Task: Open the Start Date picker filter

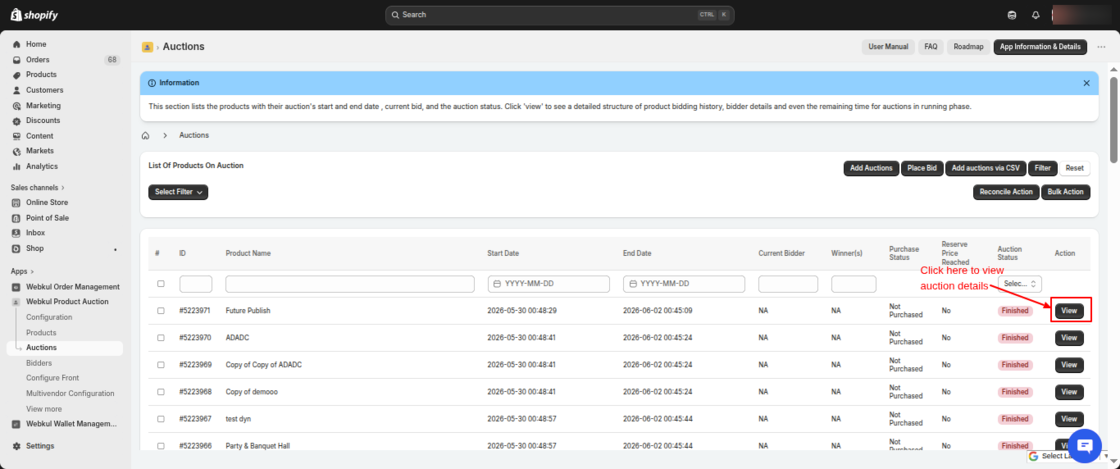Action: (548, 284)
